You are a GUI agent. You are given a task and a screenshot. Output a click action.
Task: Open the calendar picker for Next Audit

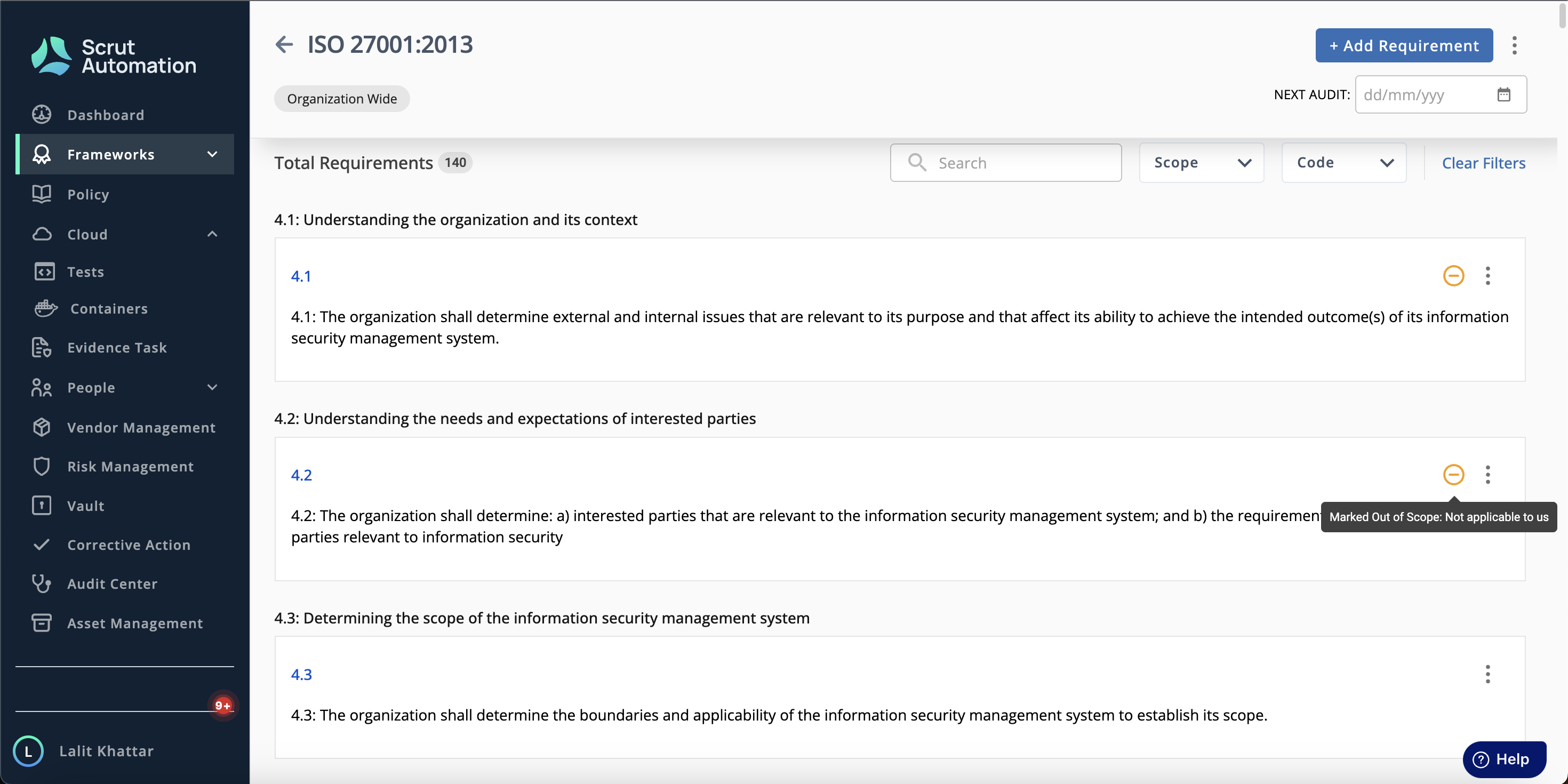point(1503,94)
